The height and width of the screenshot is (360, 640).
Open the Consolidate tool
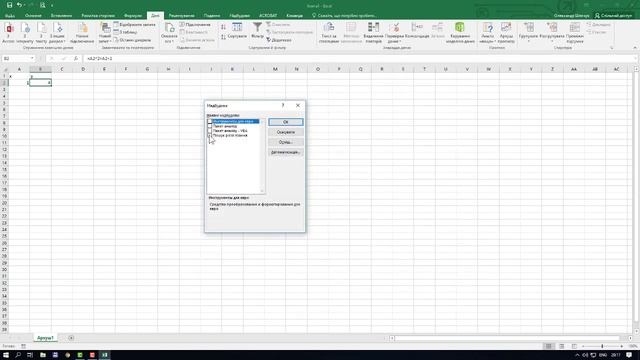(417, 31)
